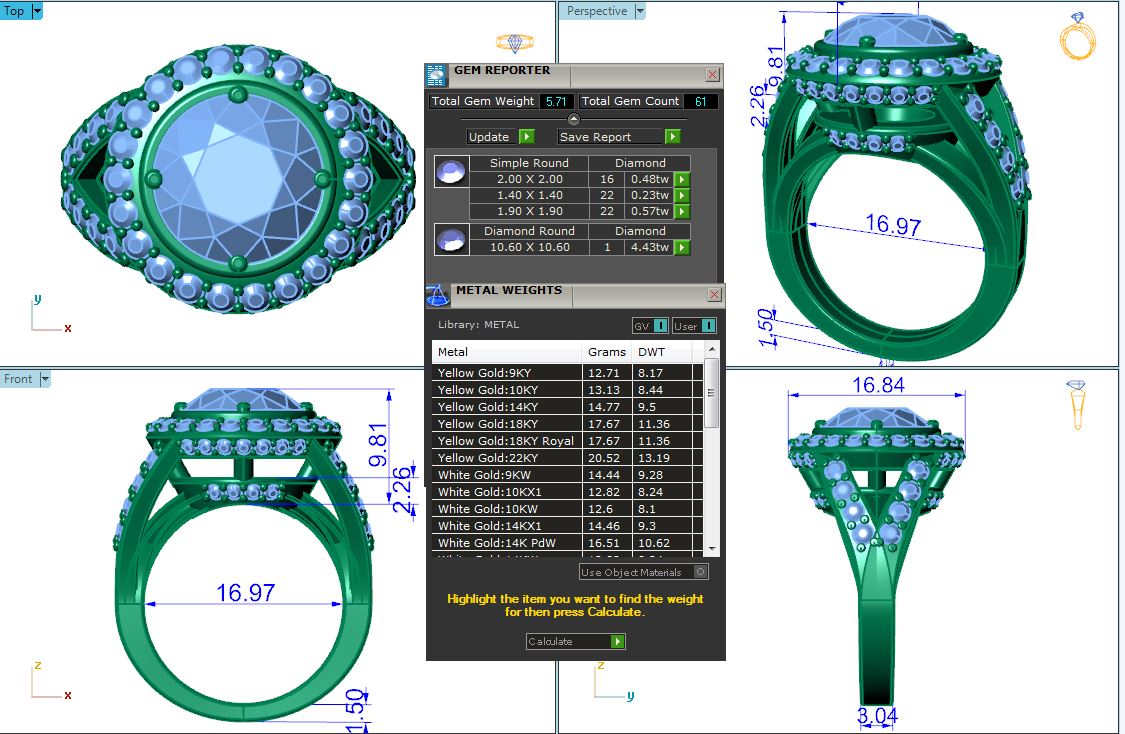The image size is (1125, 734).
Task: Close the Metal Weights panel
Action: coord(715,295)
